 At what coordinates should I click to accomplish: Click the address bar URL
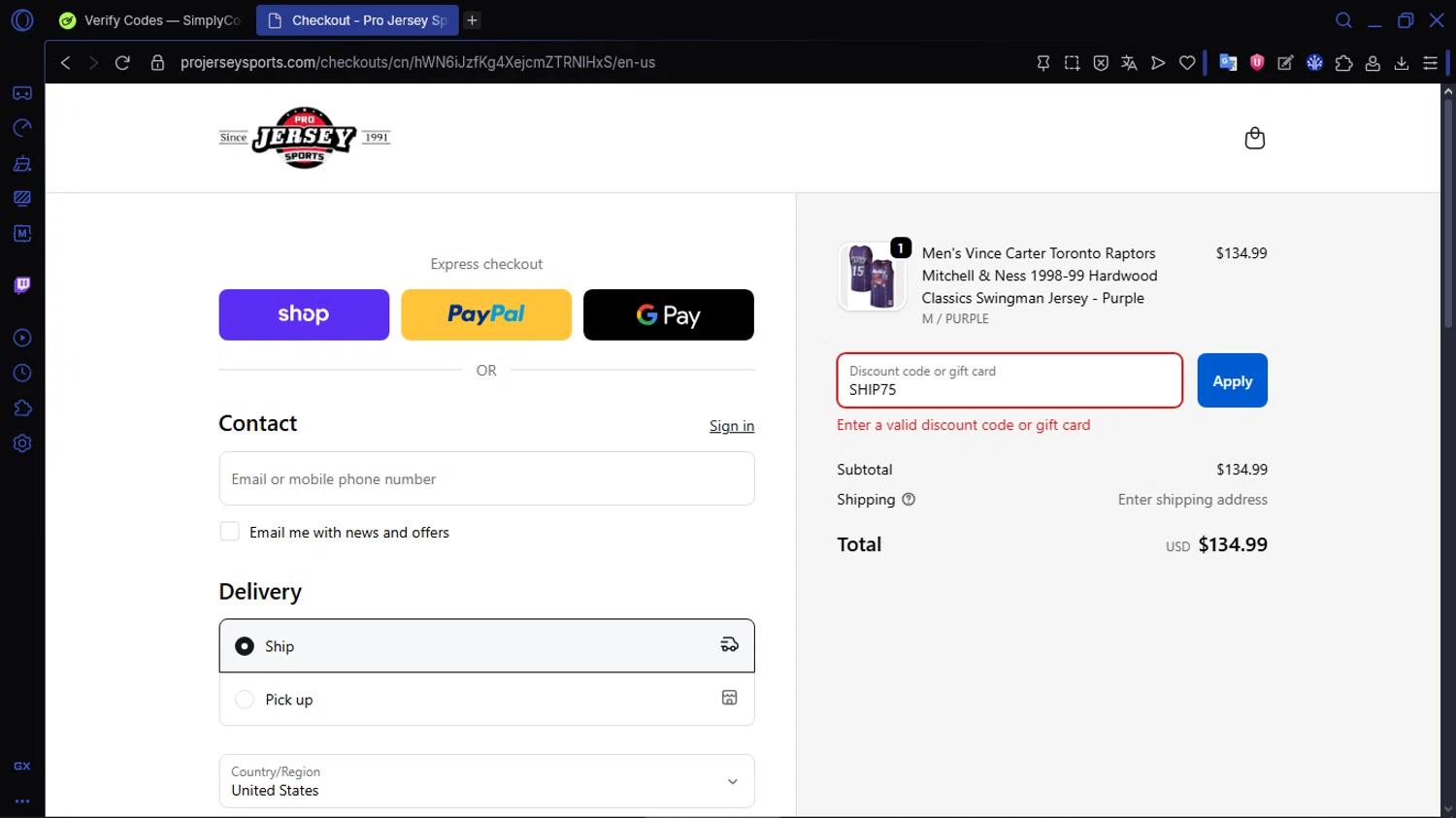417,62
